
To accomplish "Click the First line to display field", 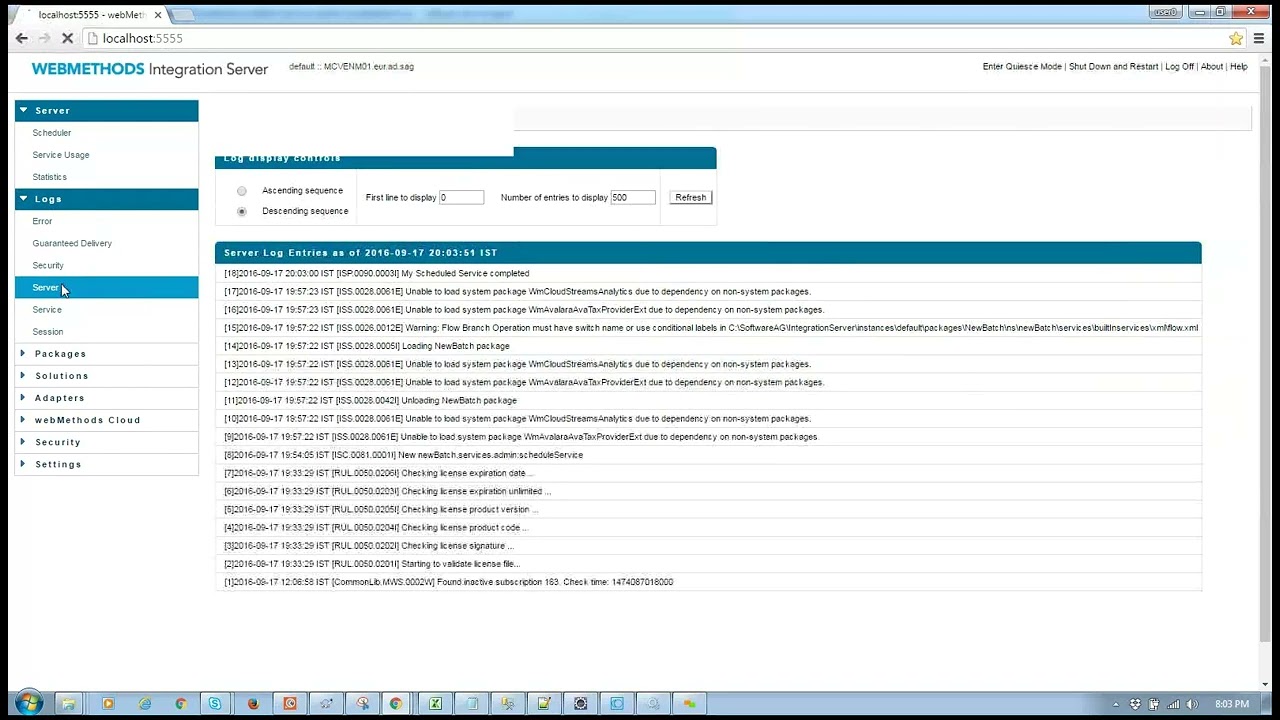I will pyautogui.click(x=461, y=198).
